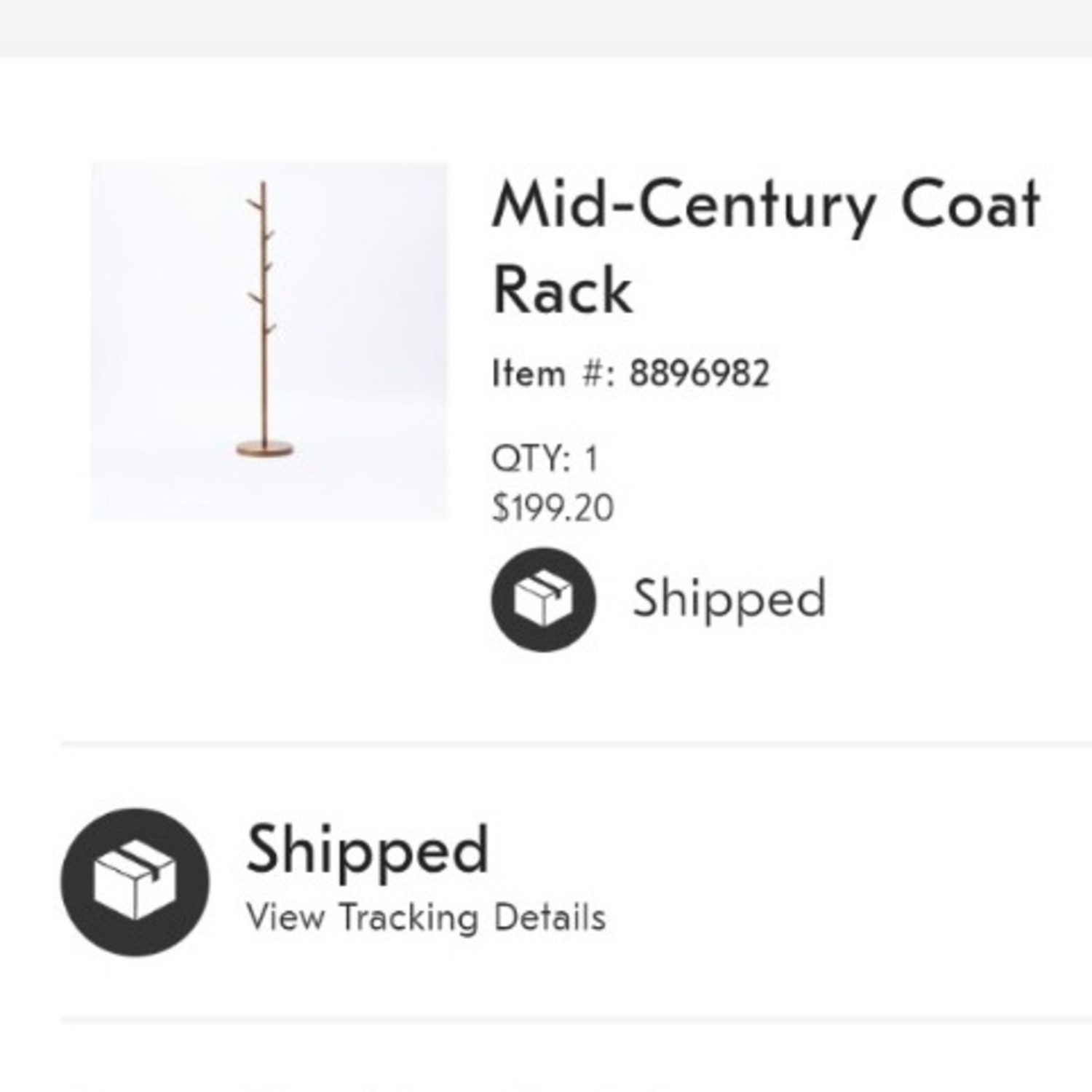This screenshot has width=1092, height=1092.
Task: Click the Mid-Century Coat Rack title
Action: (764, 244)
